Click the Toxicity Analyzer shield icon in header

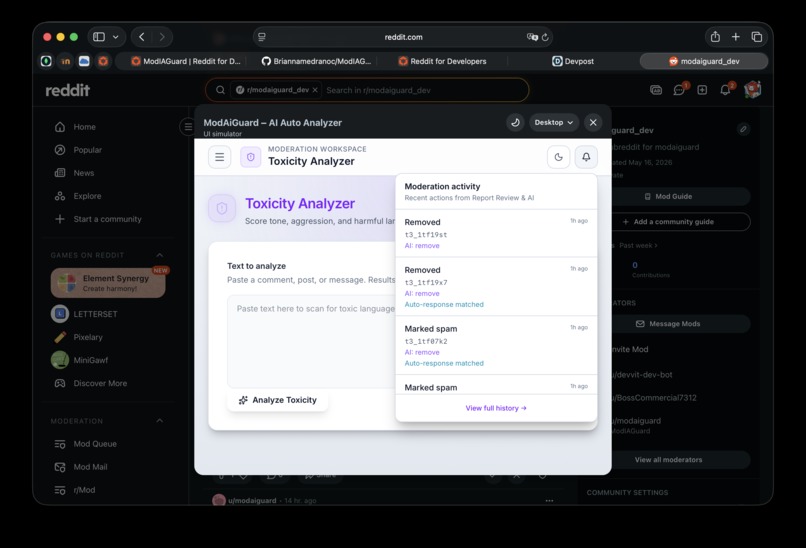pos(251,157)
